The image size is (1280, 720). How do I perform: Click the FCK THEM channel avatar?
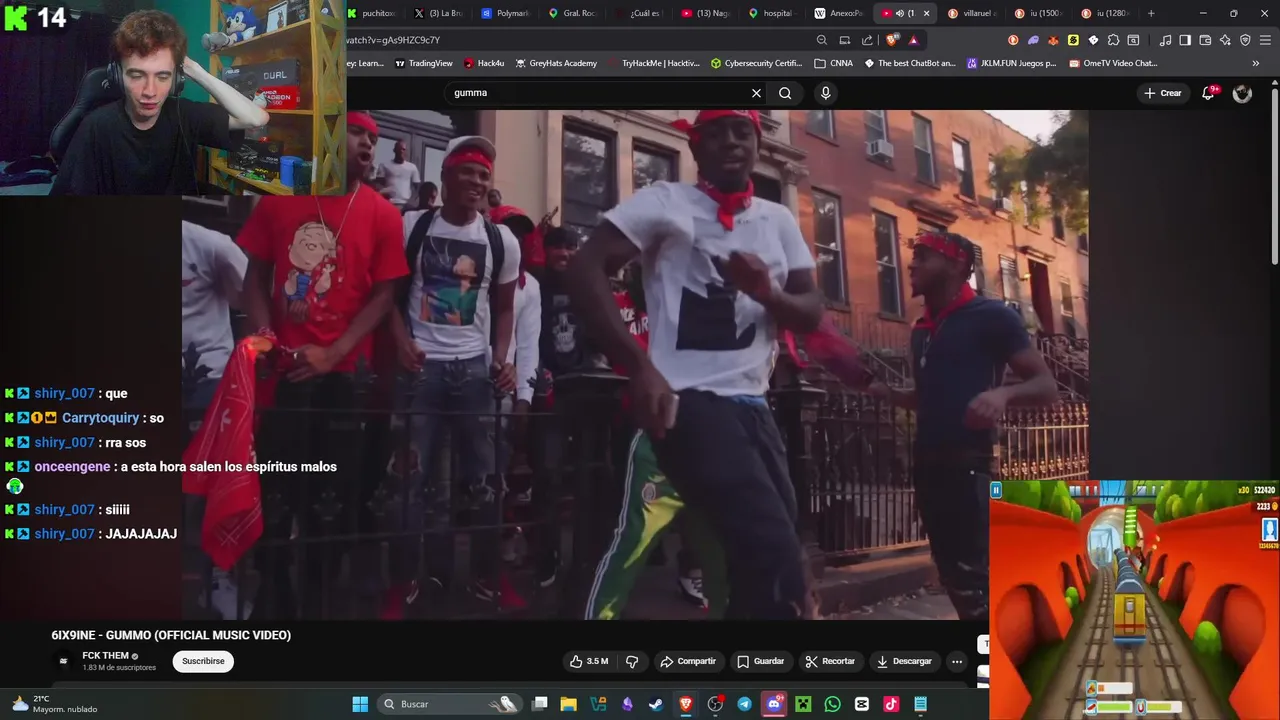[64, 661]
